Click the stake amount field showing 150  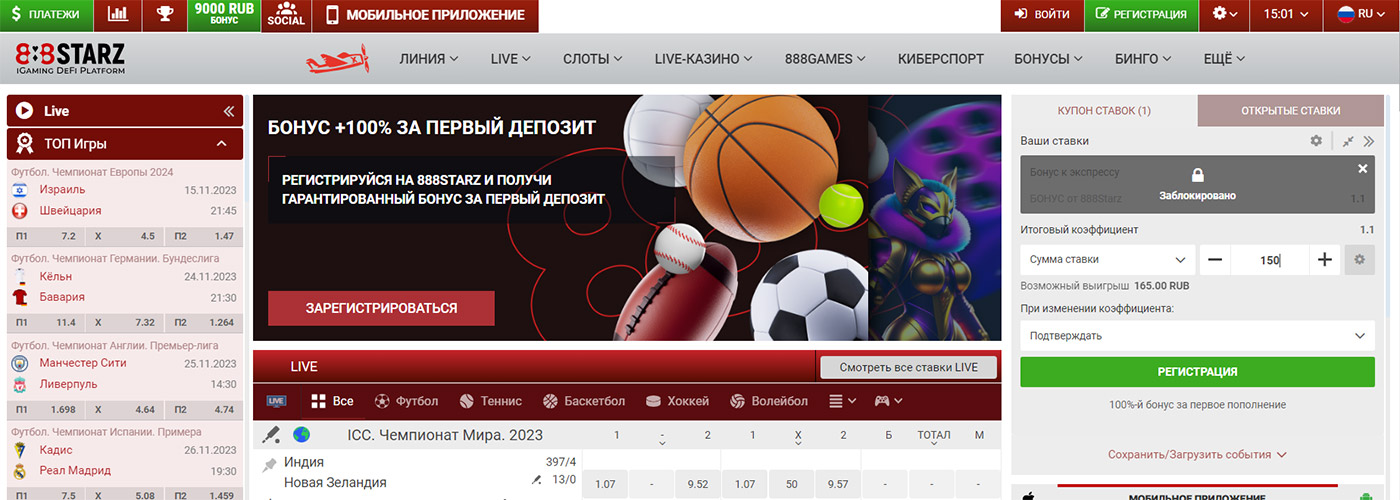coord(1270,260)
